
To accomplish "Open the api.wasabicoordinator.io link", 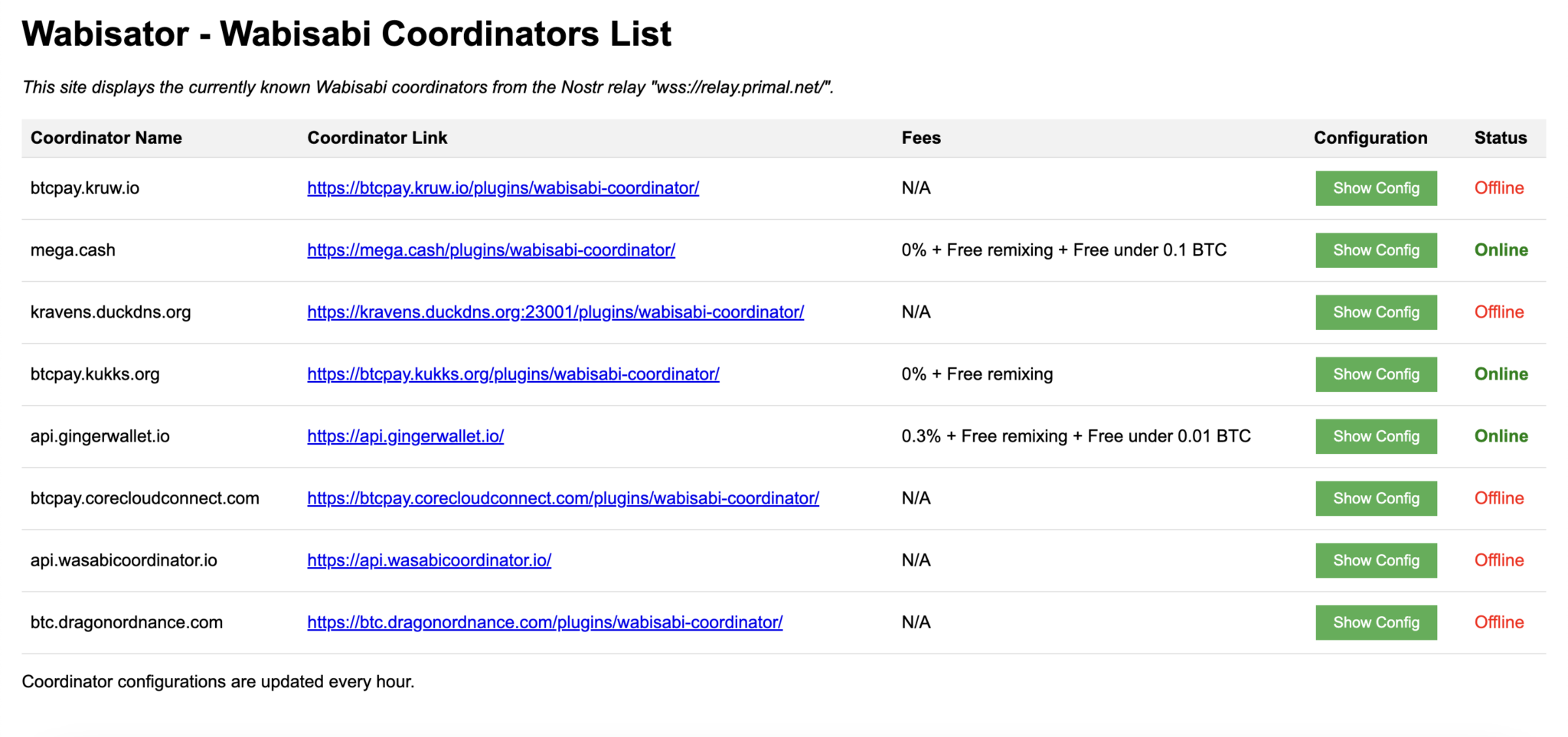I will click(x=429, y=559).
